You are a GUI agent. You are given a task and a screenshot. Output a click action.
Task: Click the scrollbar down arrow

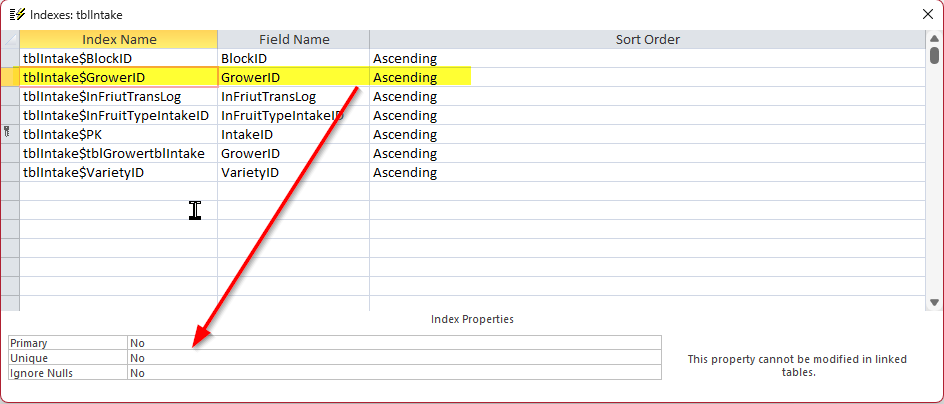[934, 302]
